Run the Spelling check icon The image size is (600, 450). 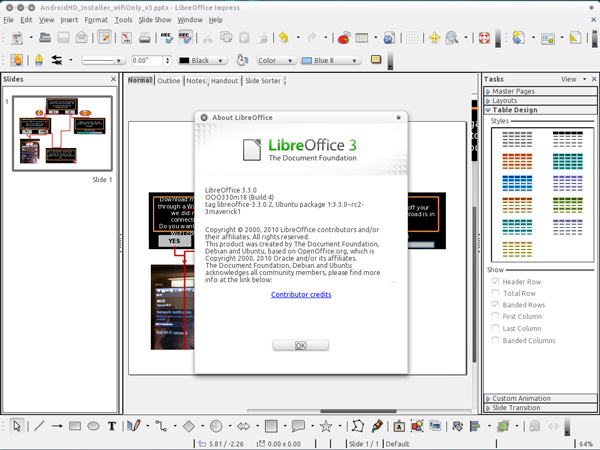pos(166,38)
